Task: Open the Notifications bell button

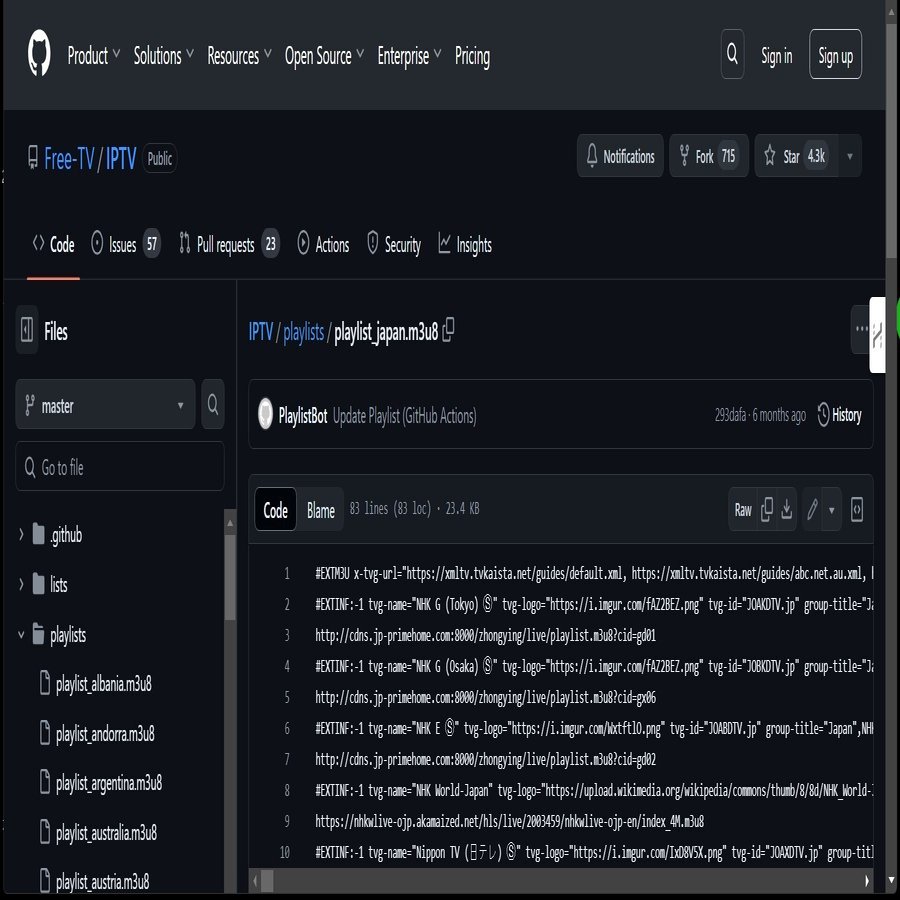Action: tap(620, 156)
